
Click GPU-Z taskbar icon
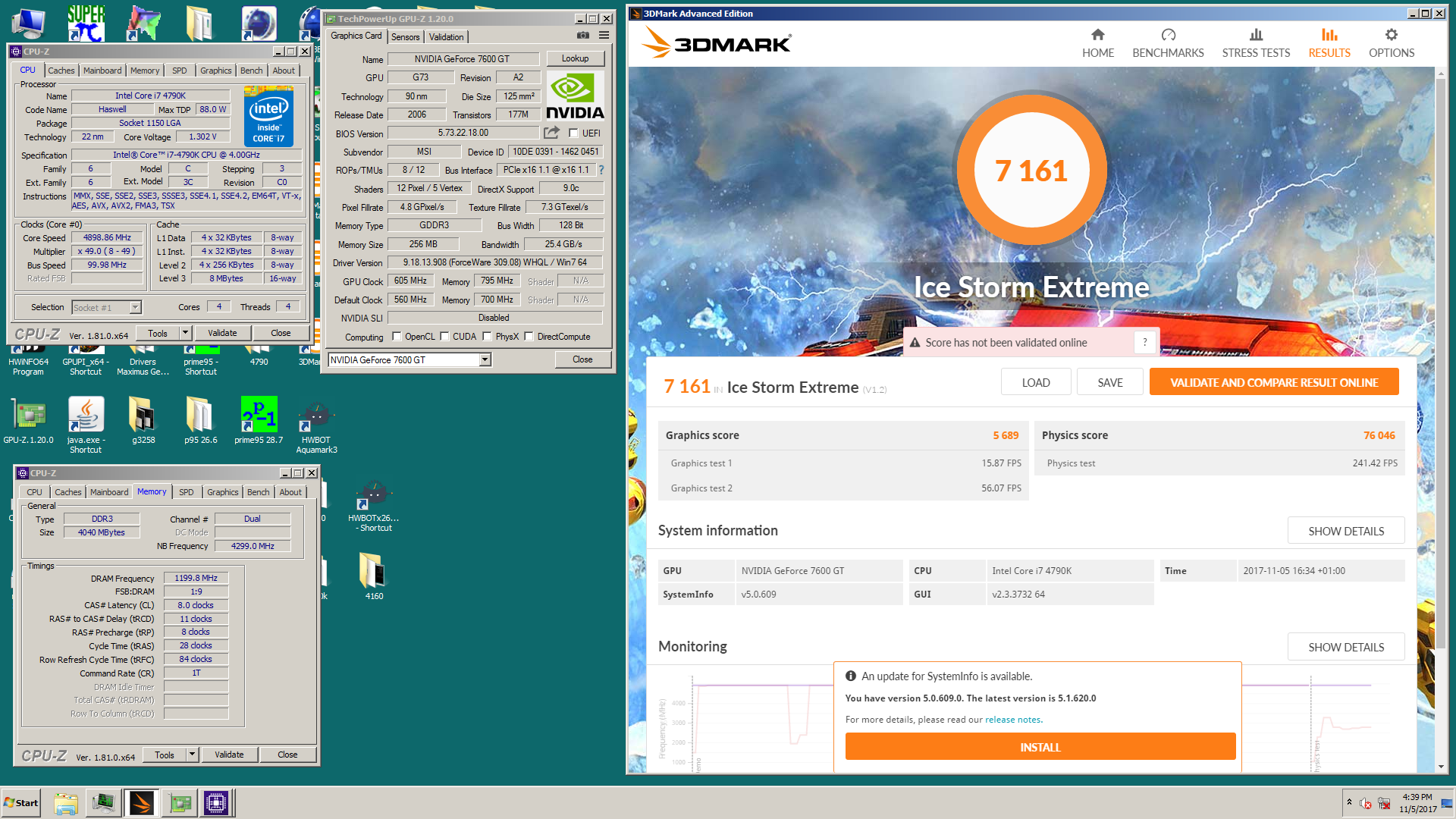click(x=180, y=802)
